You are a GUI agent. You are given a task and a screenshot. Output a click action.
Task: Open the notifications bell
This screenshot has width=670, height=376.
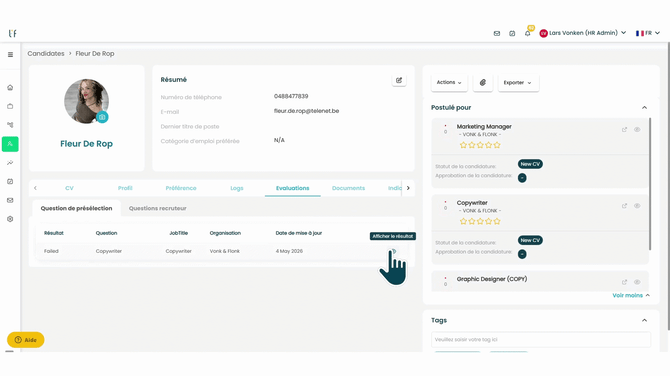528,33
